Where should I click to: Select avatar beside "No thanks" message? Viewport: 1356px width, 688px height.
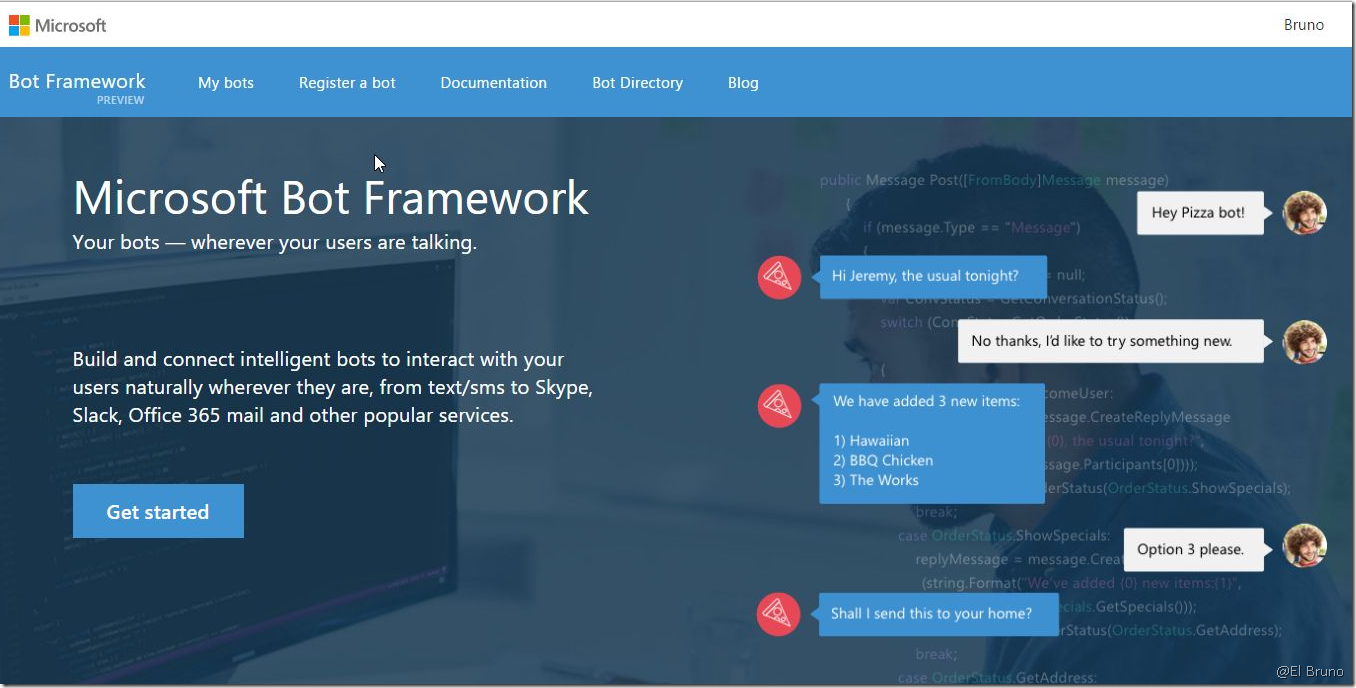tap(1304, 342)
